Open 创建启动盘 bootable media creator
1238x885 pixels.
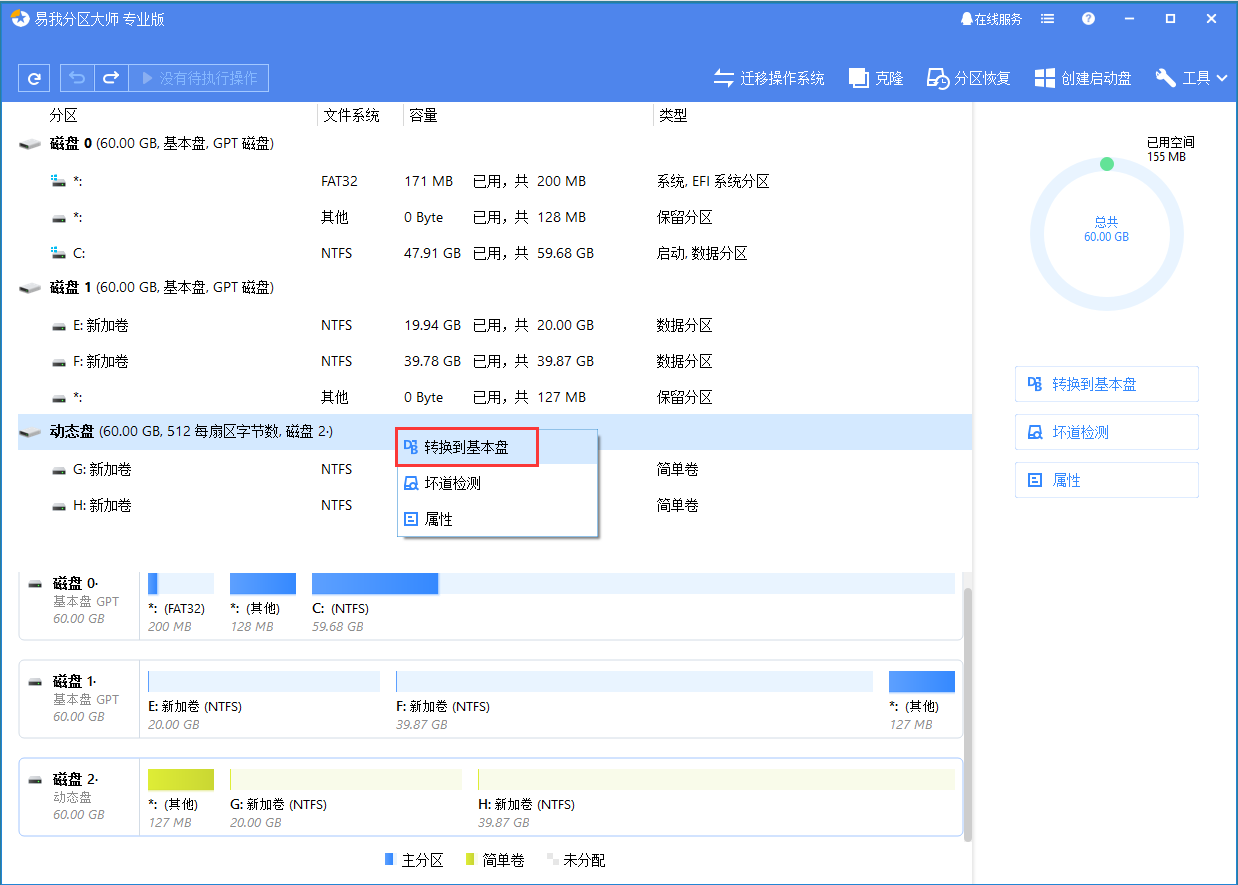click(x=1083, y=78)
